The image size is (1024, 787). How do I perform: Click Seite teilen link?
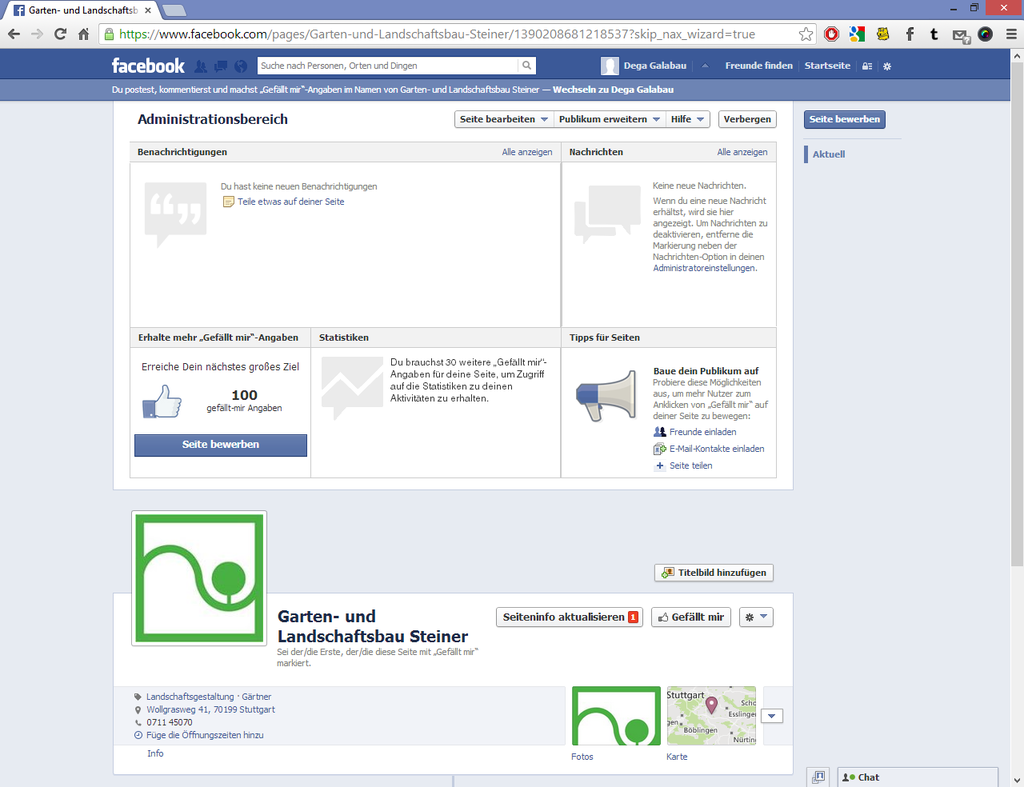(x=691, y=466)
